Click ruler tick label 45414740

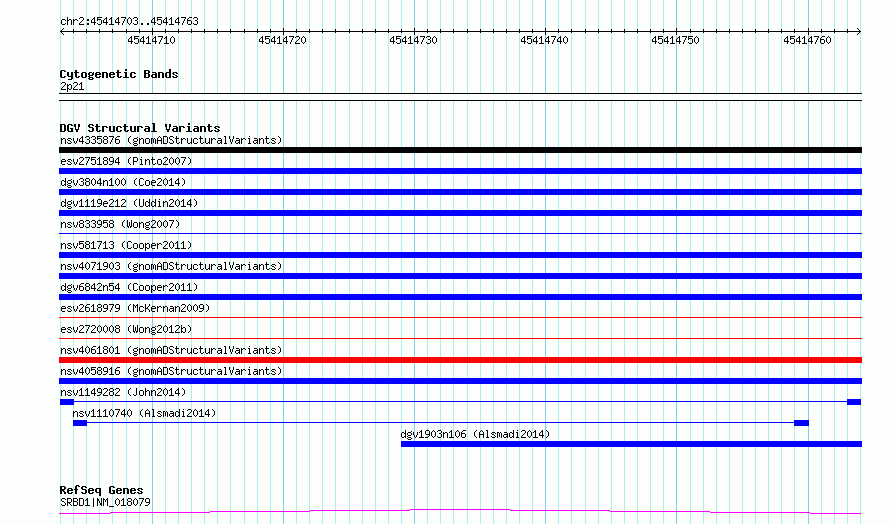coord(544,40)
